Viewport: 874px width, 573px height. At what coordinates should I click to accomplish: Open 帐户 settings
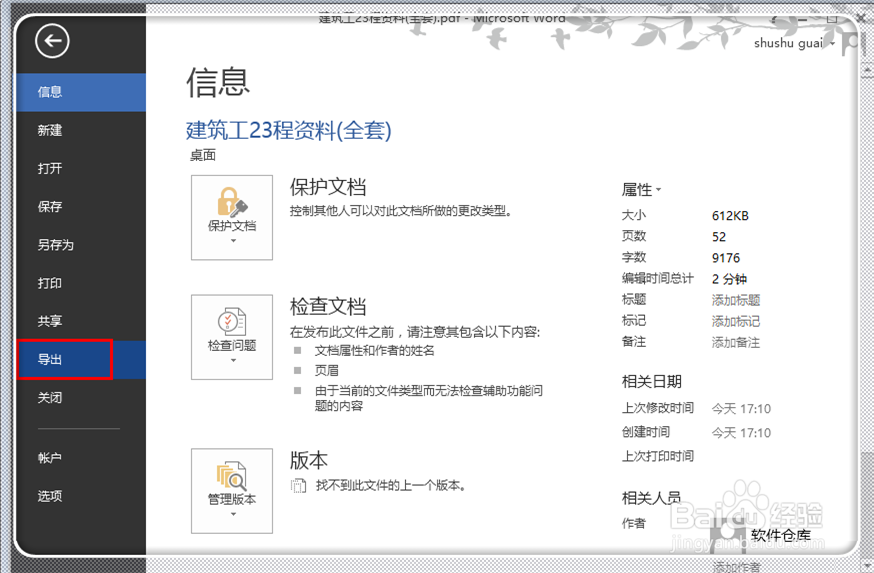pyautogui.click(x=81, y=458)
